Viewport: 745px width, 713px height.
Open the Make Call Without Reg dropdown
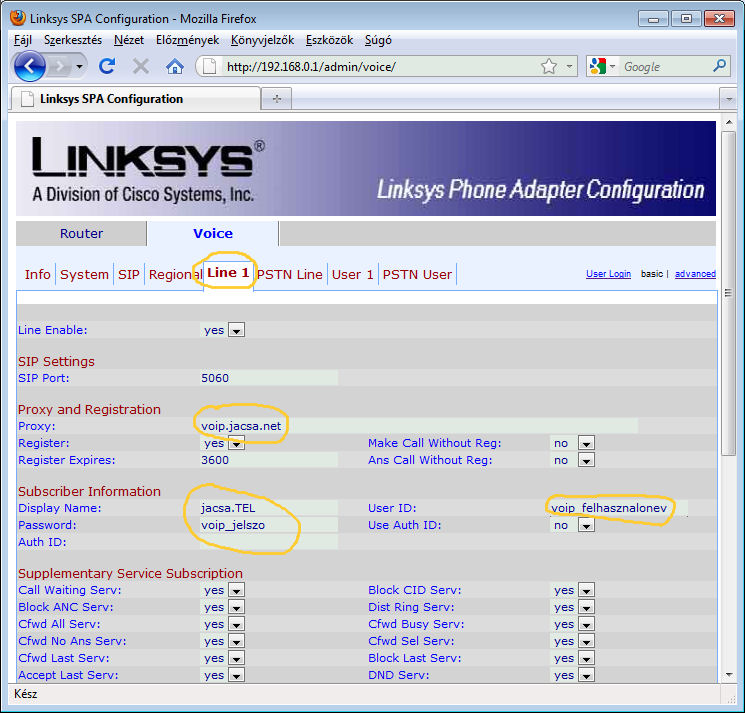586,443
